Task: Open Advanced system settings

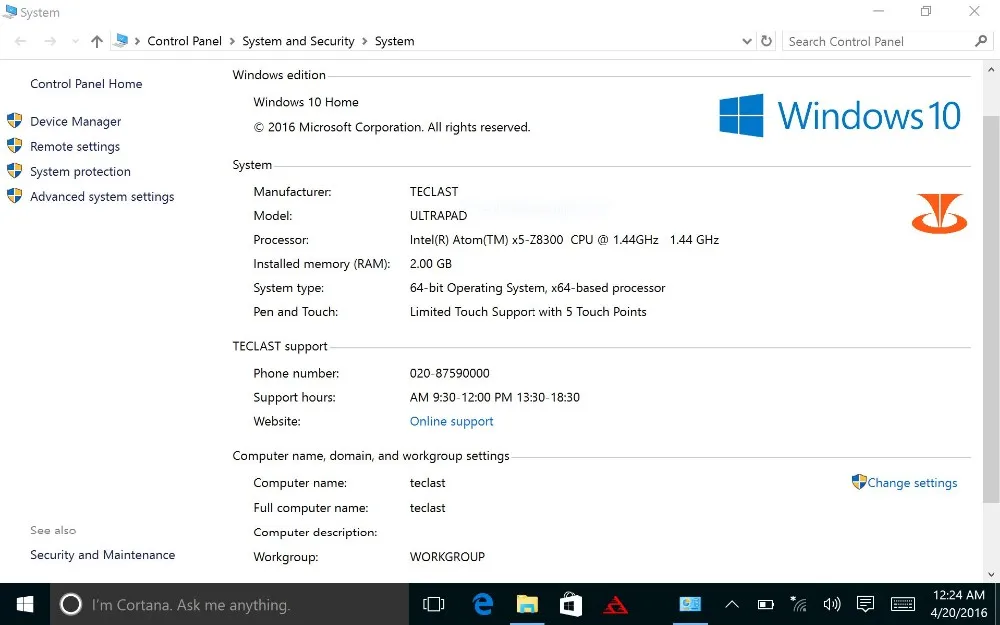Action: click(102, 196)
